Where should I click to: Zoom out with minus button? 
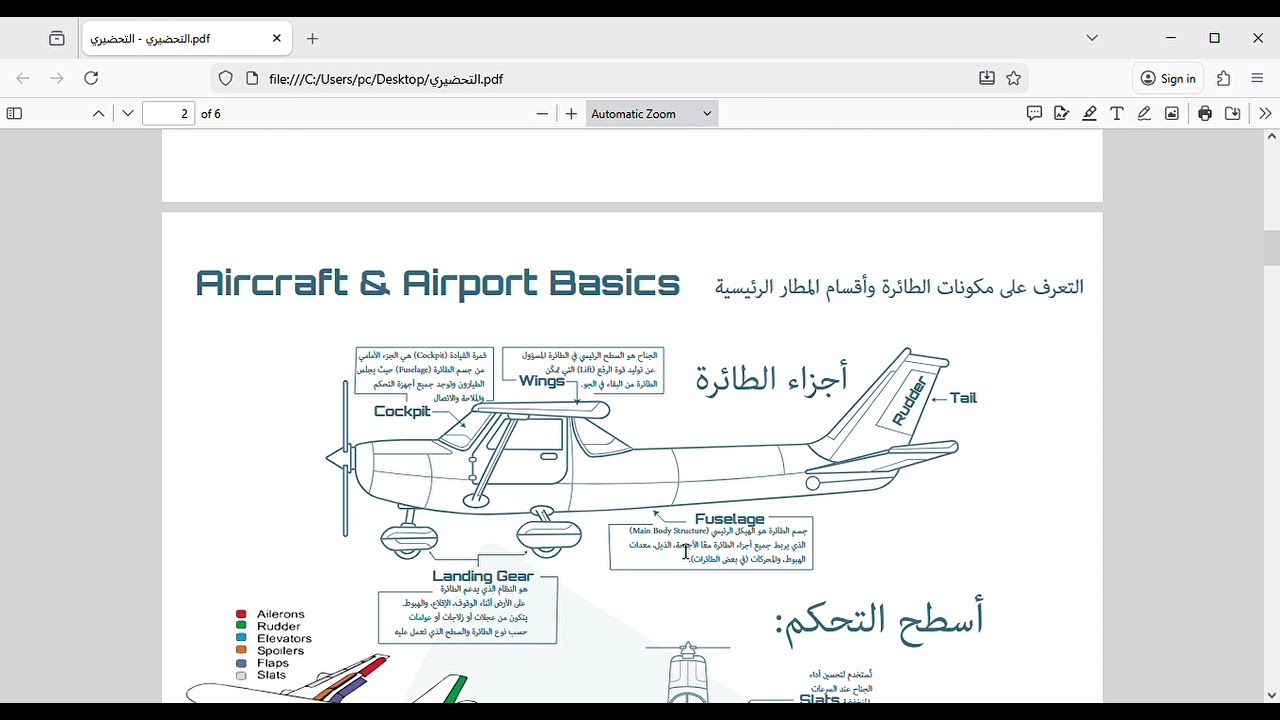[542, 114]
